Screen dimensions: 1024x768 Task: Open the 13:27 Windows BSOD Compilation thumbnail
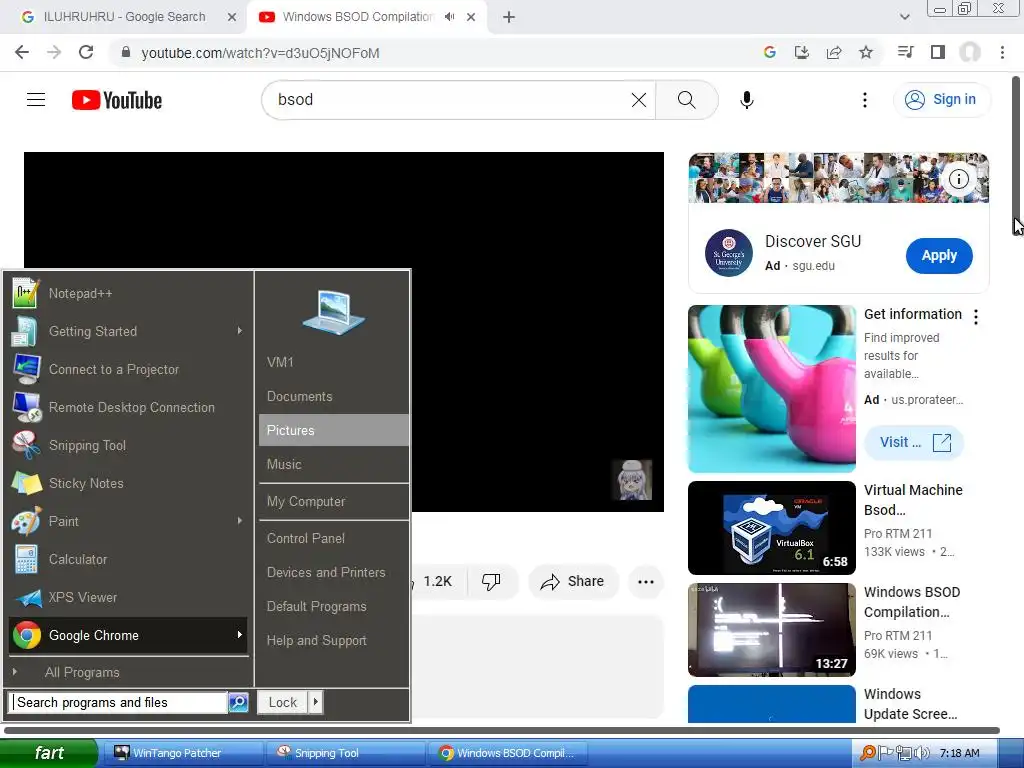tap(771, 630)
